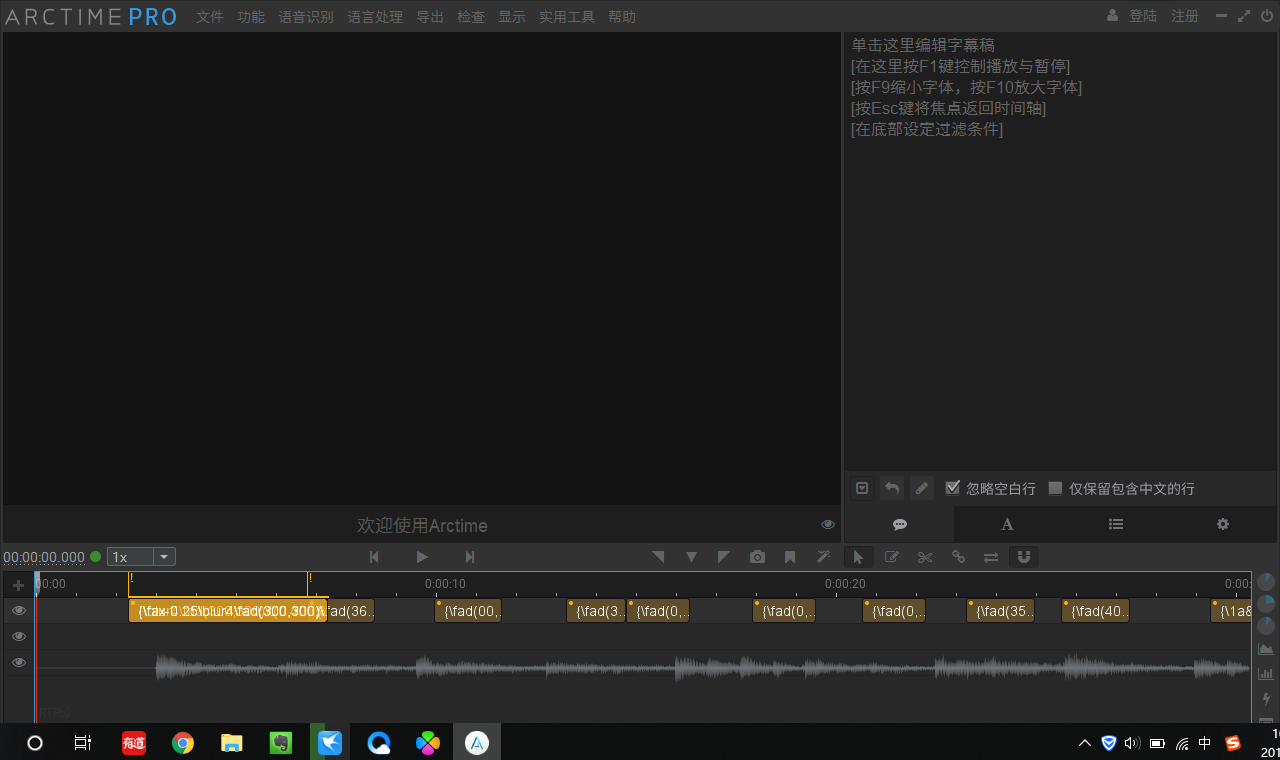Click the downward triangle marker icon
This screenshot has height=760, width=1280.
[x=691, y=557]
